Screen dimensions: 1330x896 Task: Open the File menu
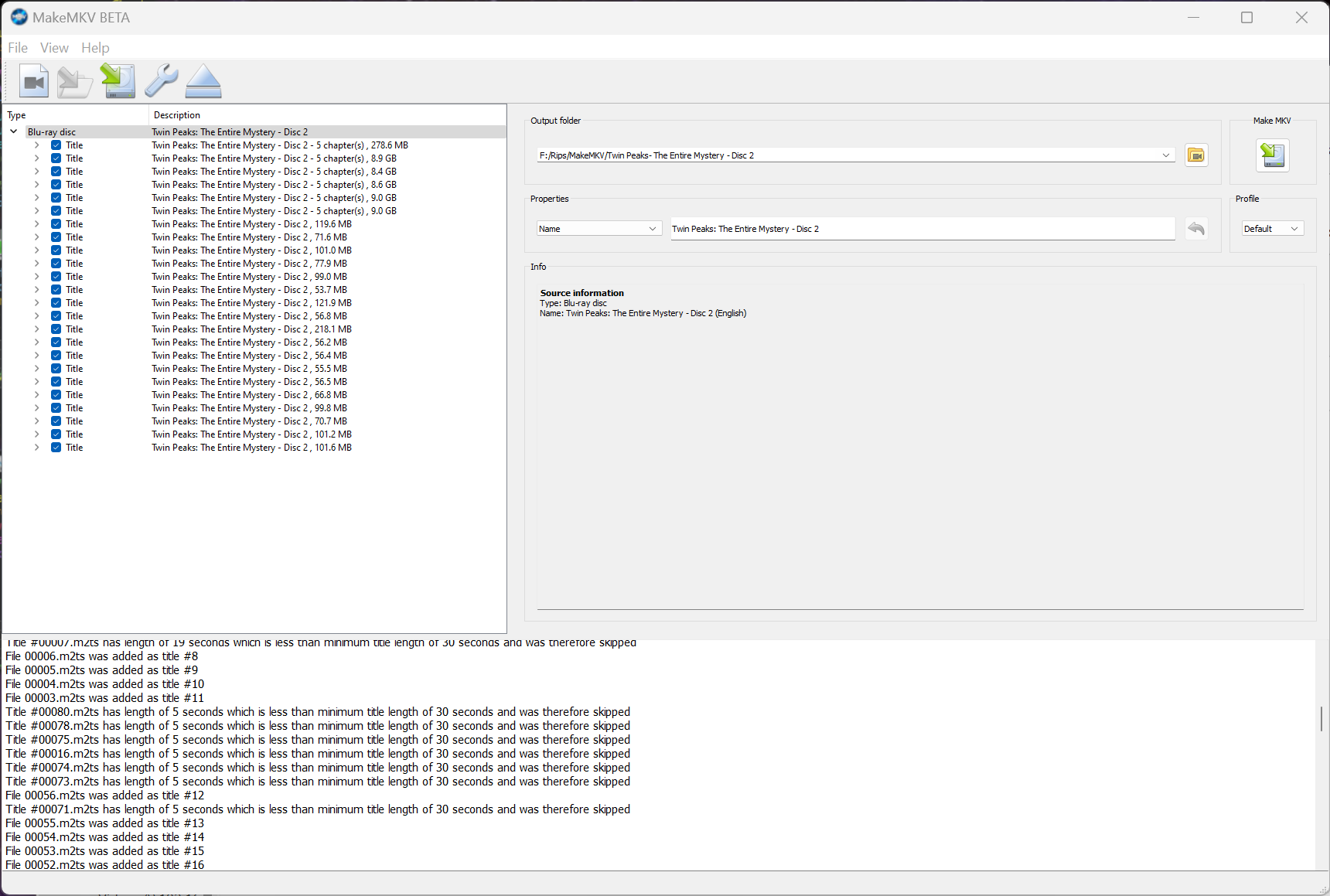18,48
